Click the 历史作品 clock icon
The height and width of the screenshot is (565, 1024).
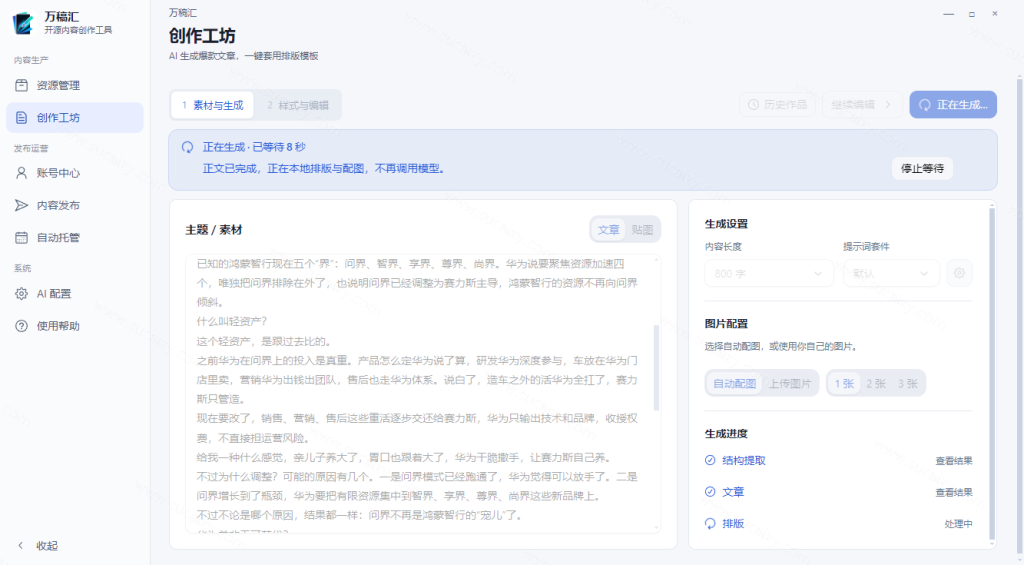(x=754, y=105)
